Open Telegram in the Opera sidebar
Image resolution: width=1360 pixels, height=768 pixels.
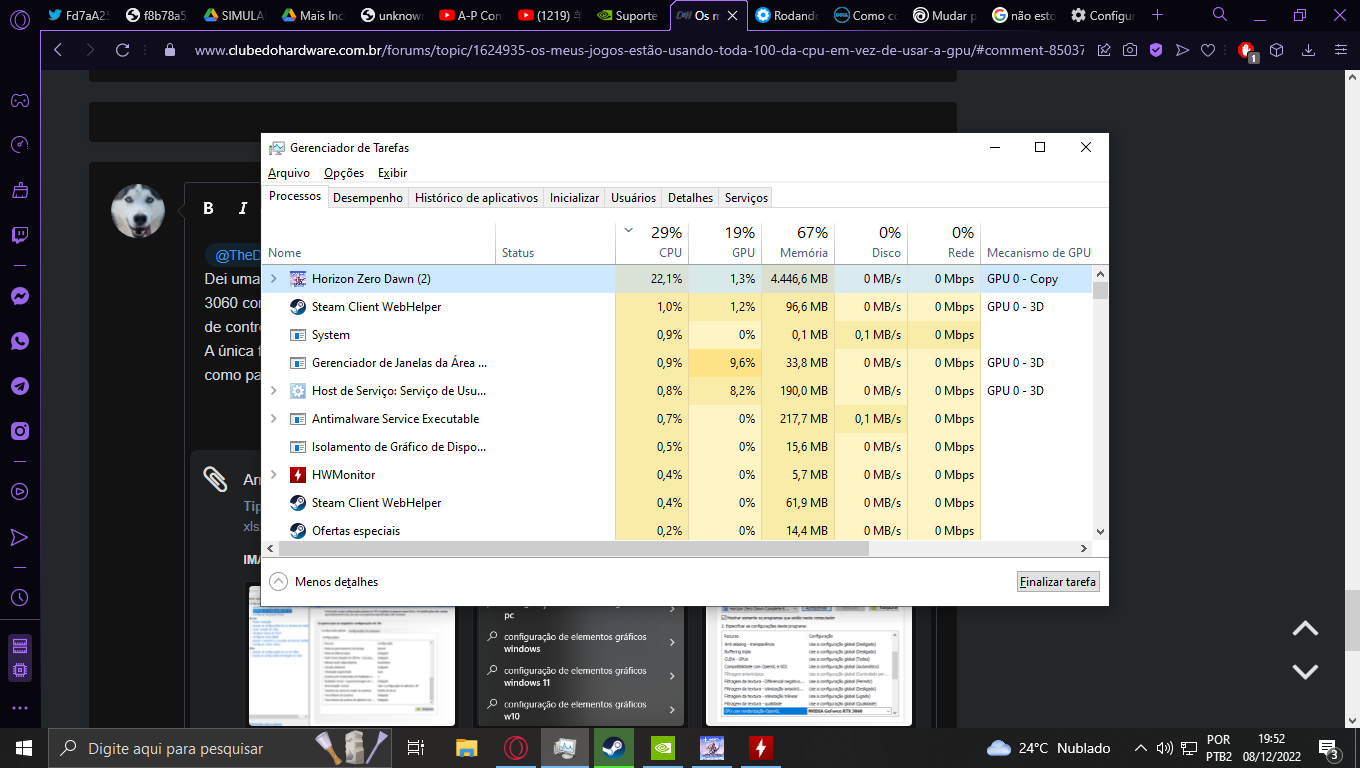(x=19, y=386)
